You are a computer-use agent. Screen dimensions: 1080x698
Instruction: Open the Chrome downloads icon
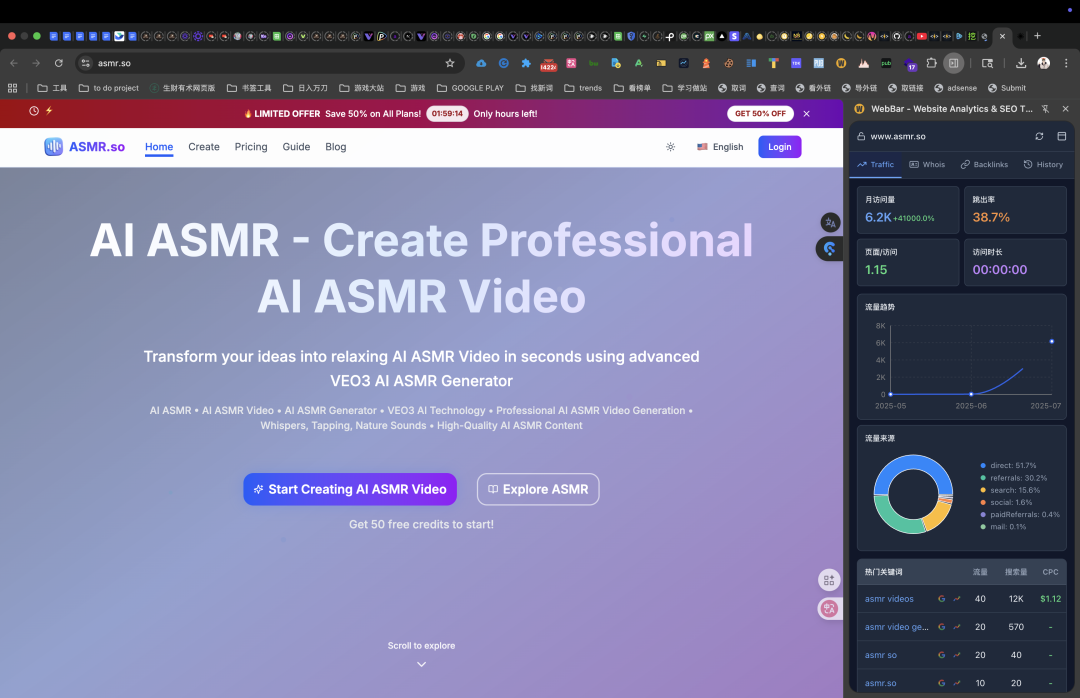[1021, 63]
